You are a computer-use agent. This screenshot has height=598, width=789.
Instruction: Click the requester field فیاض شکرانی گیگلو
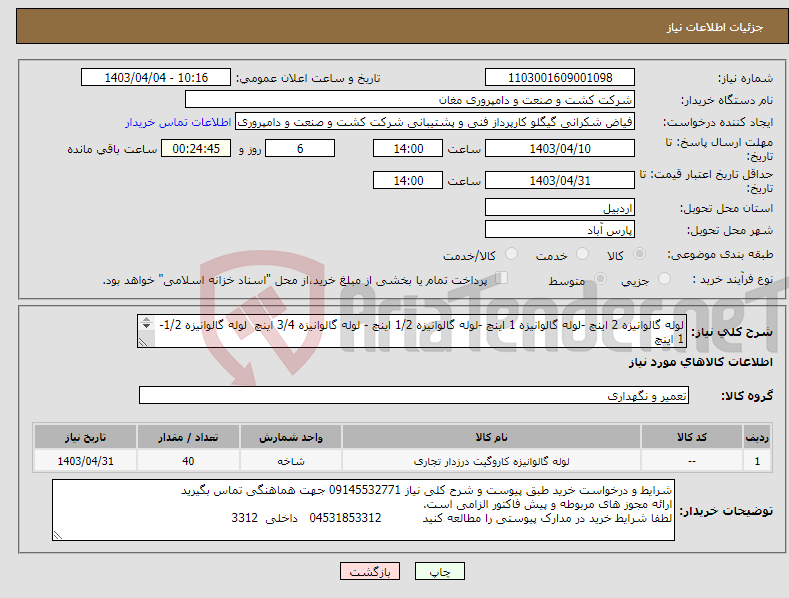[x=435, y=122]
